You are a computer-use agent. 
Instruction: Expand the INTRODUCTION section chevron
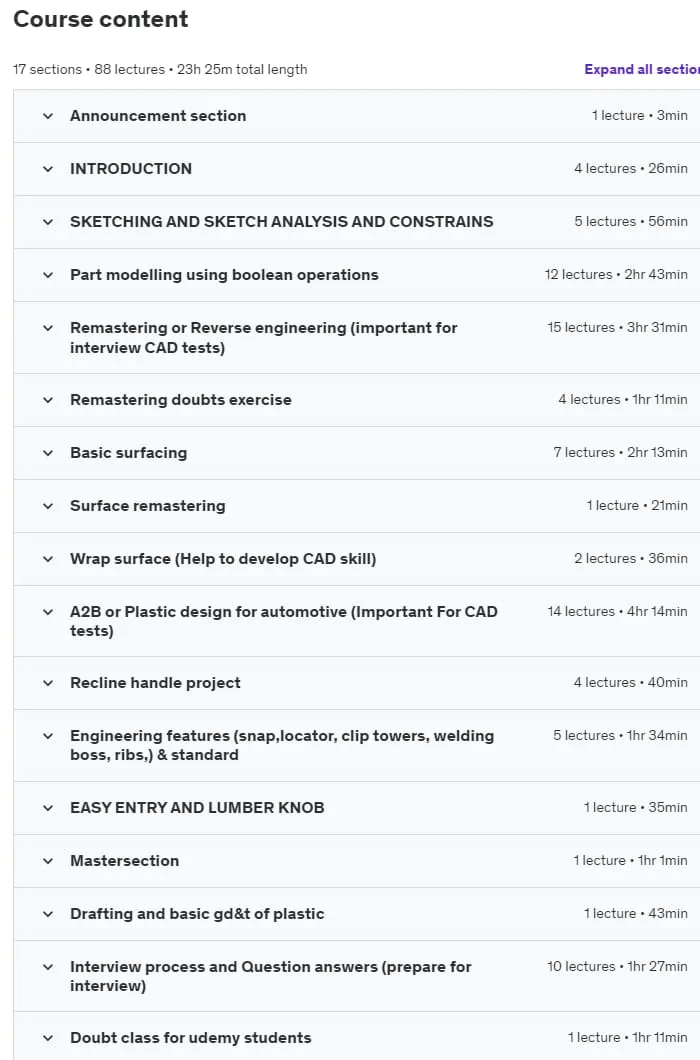pos(48,169)
